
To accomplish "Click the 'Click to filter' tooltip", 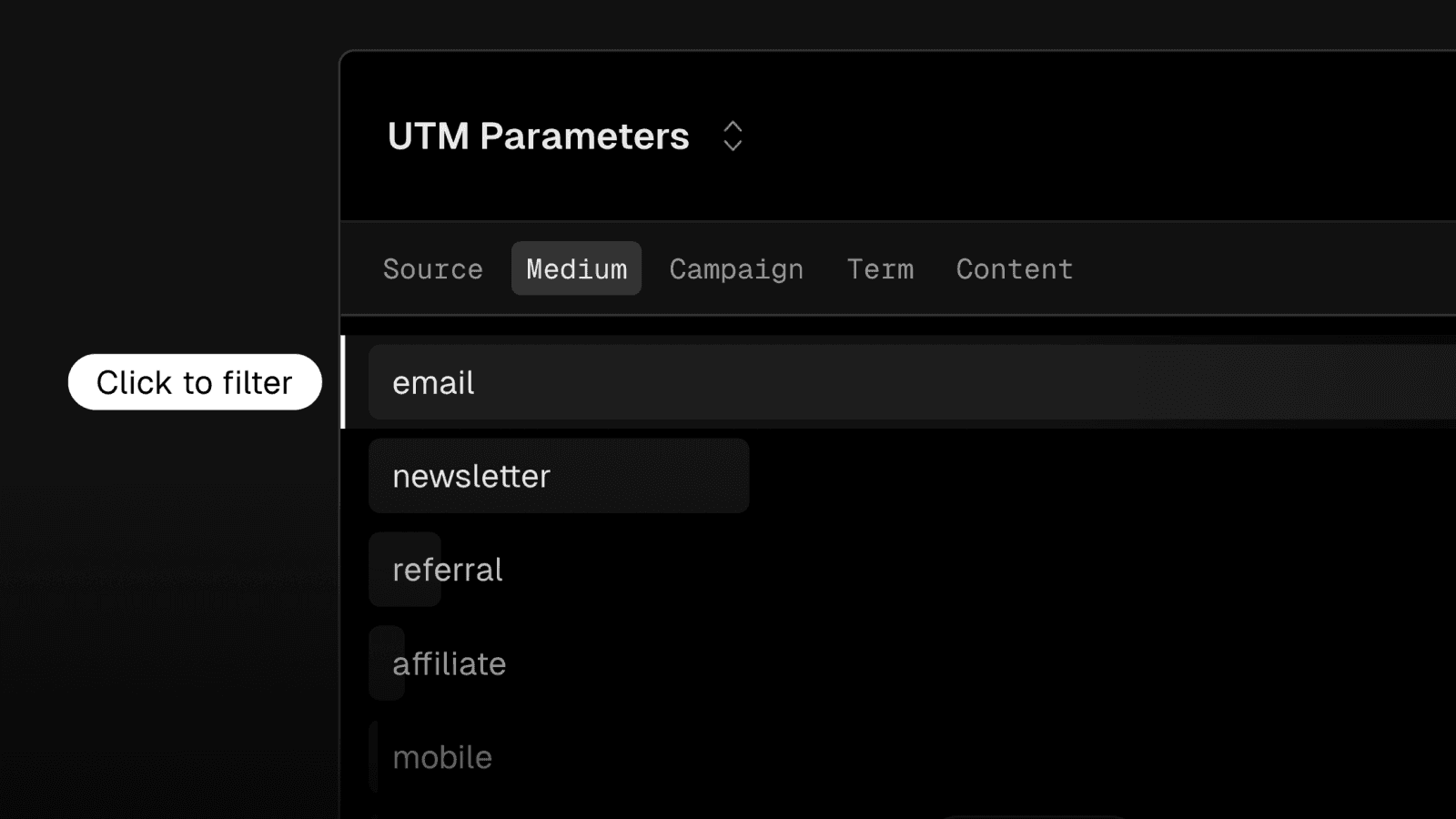I will click(x=195, y=382).
